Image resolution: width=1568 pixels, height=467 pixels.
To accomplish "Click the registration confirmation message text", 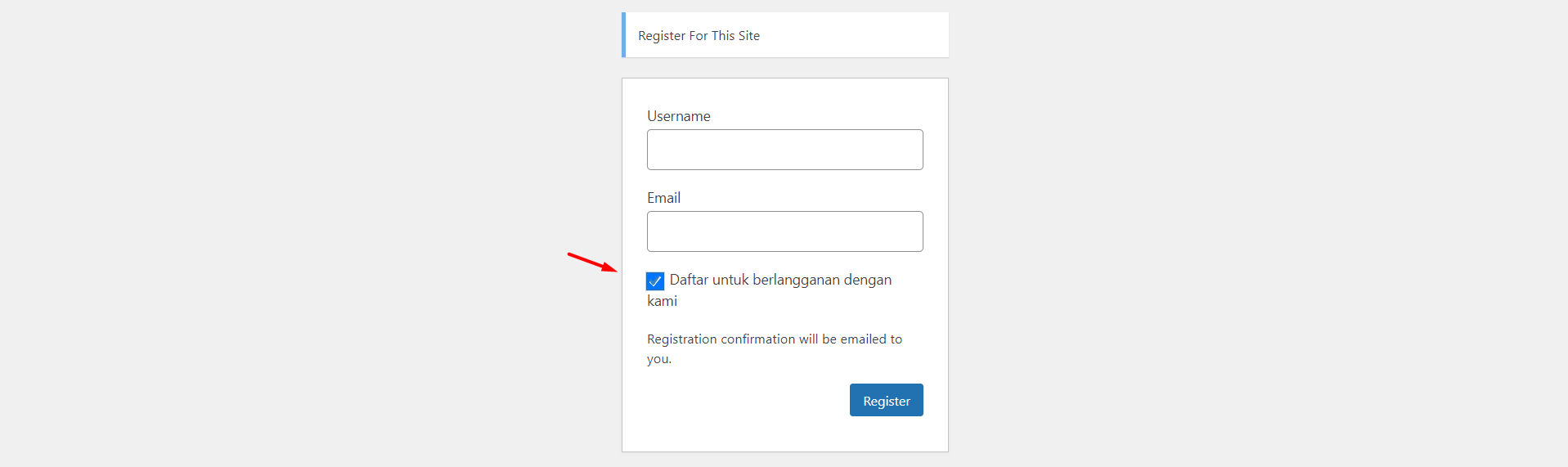I will [774, 339].
